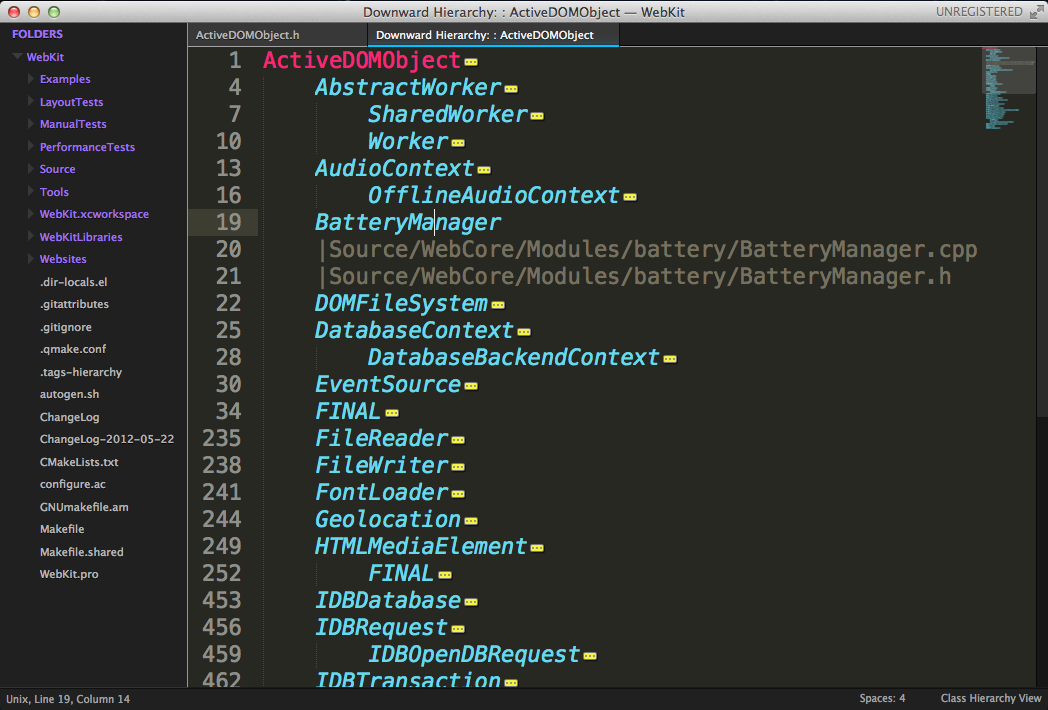The image size is (1048, 710).
Task: Open Spaces: 4 indentation menu
Action: (882, 698)
